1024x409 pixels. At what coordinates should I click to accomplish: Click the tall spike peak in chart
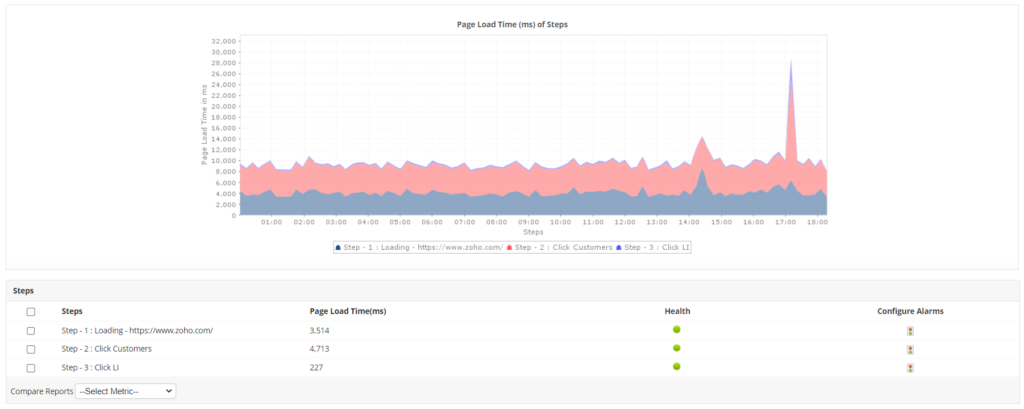[x=791, y=62]
